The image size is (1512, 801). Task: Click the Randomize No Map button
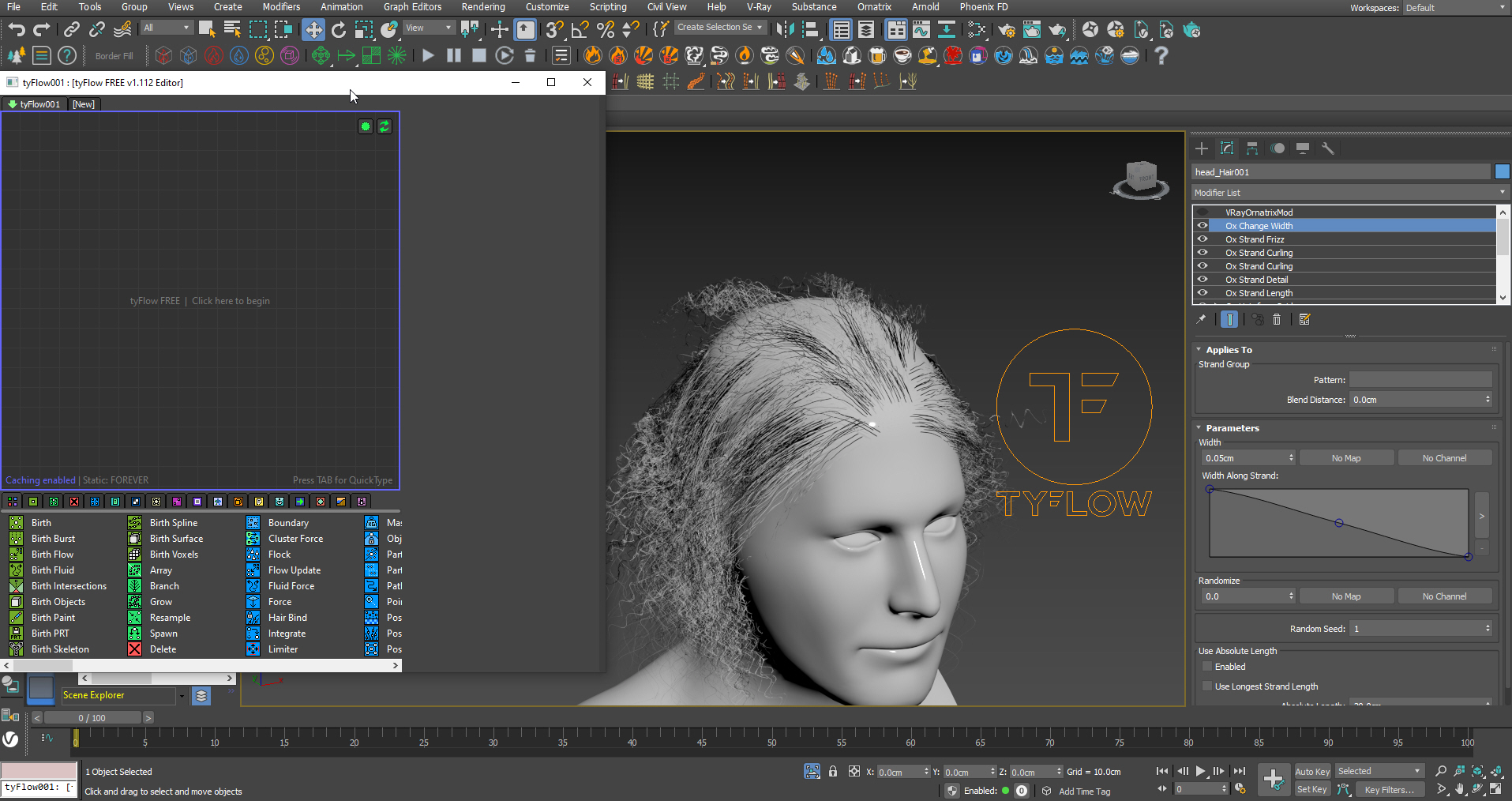point(1346,596)
